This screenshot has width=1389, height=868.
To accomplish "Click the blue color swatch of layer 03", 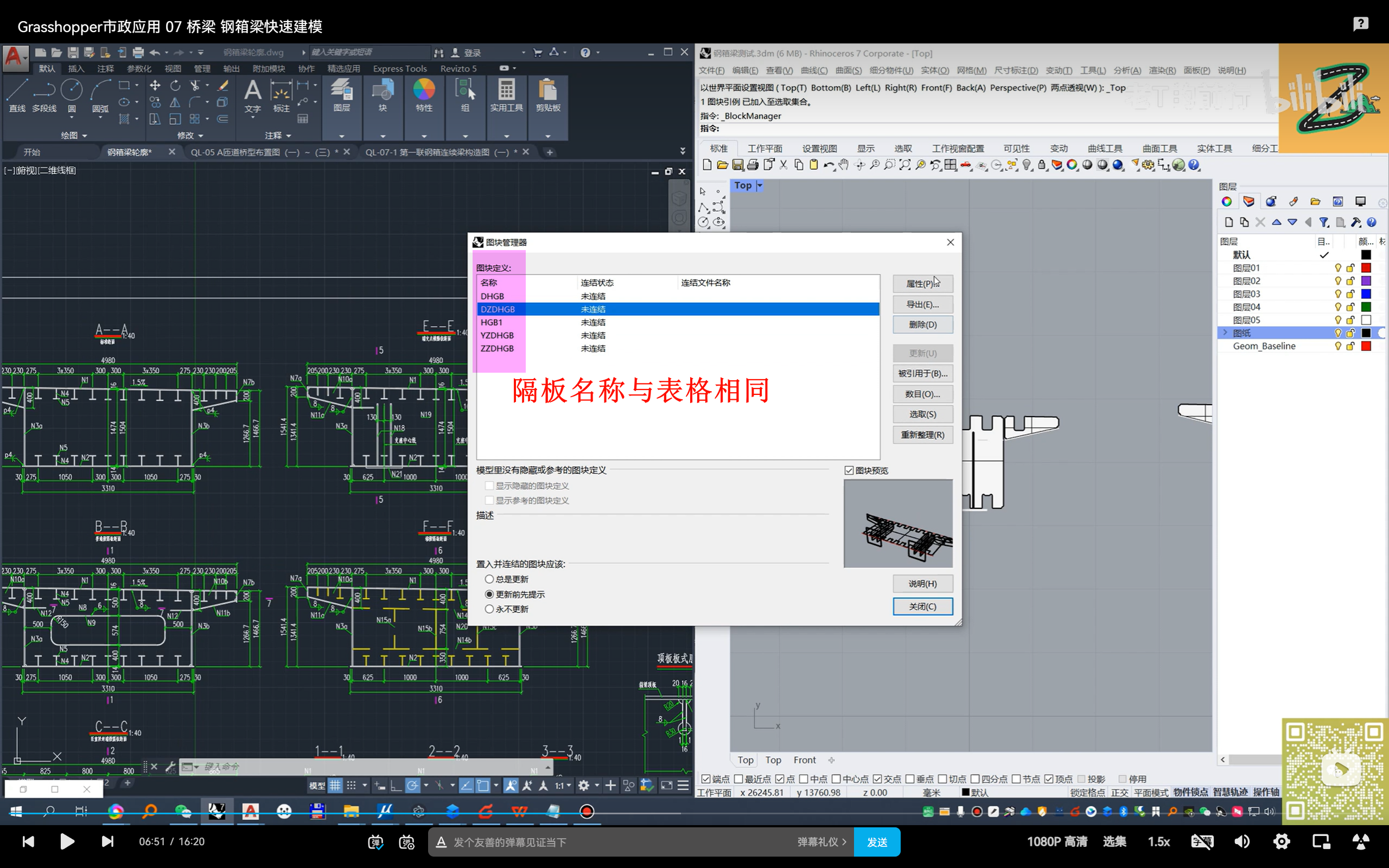I will pyautogui.click(x=1366, y=294).
